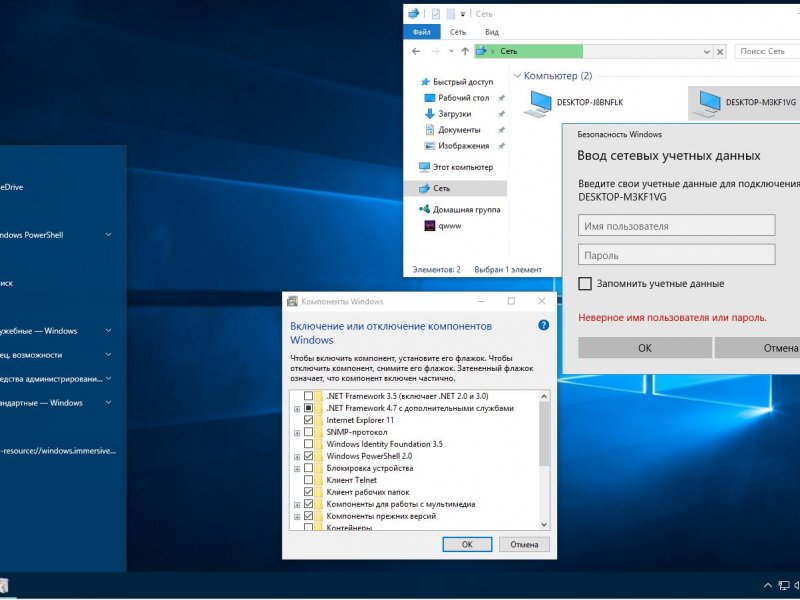Toggle the .NET Framework 4.7 checkbox
This screenshot has height=600, width=800.
coord(308,408)
